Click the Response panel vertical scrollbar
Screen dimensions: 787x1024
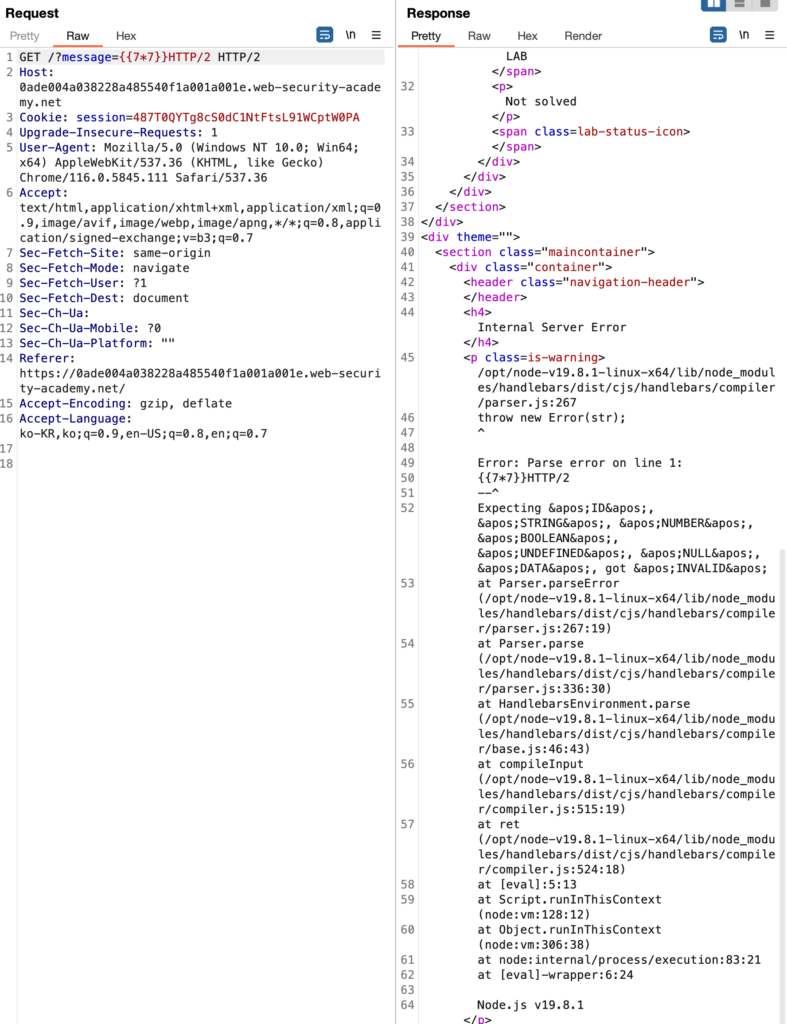click(782, 784)
